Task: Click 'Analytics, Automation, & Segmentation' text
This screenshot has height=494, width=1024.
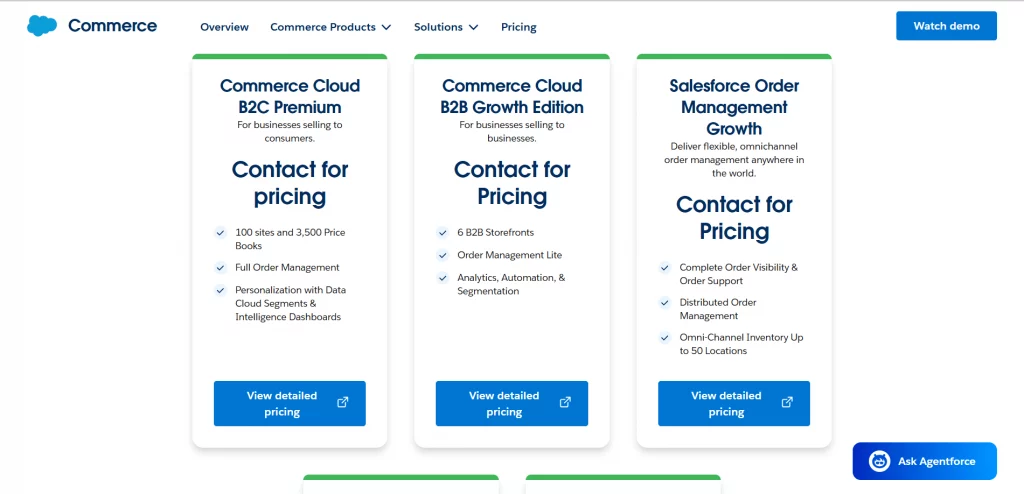Action: pos(511,284)
